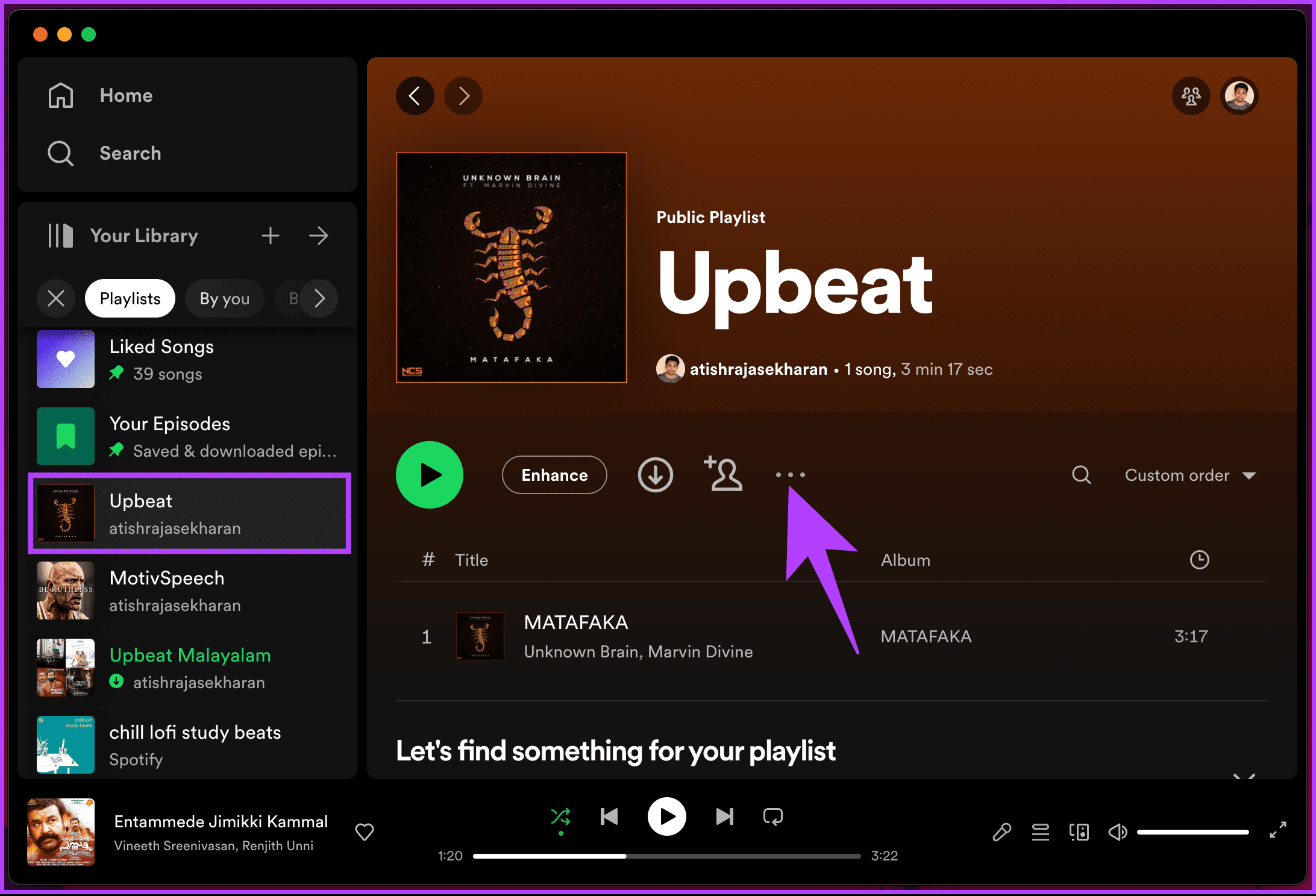Open Custom order sort dropdown
Viewport: 1316px width, 896px height.
tap(1190, 475)
